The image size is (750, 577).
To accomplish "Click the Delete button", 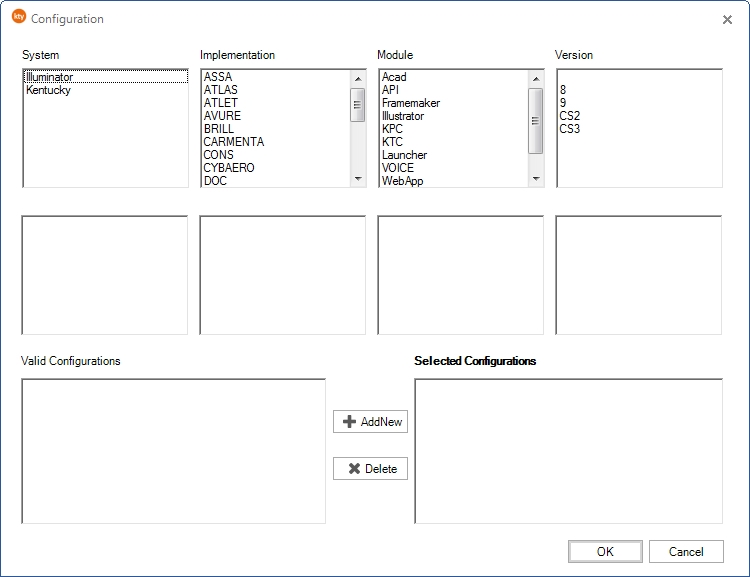I will click(370, 469).
